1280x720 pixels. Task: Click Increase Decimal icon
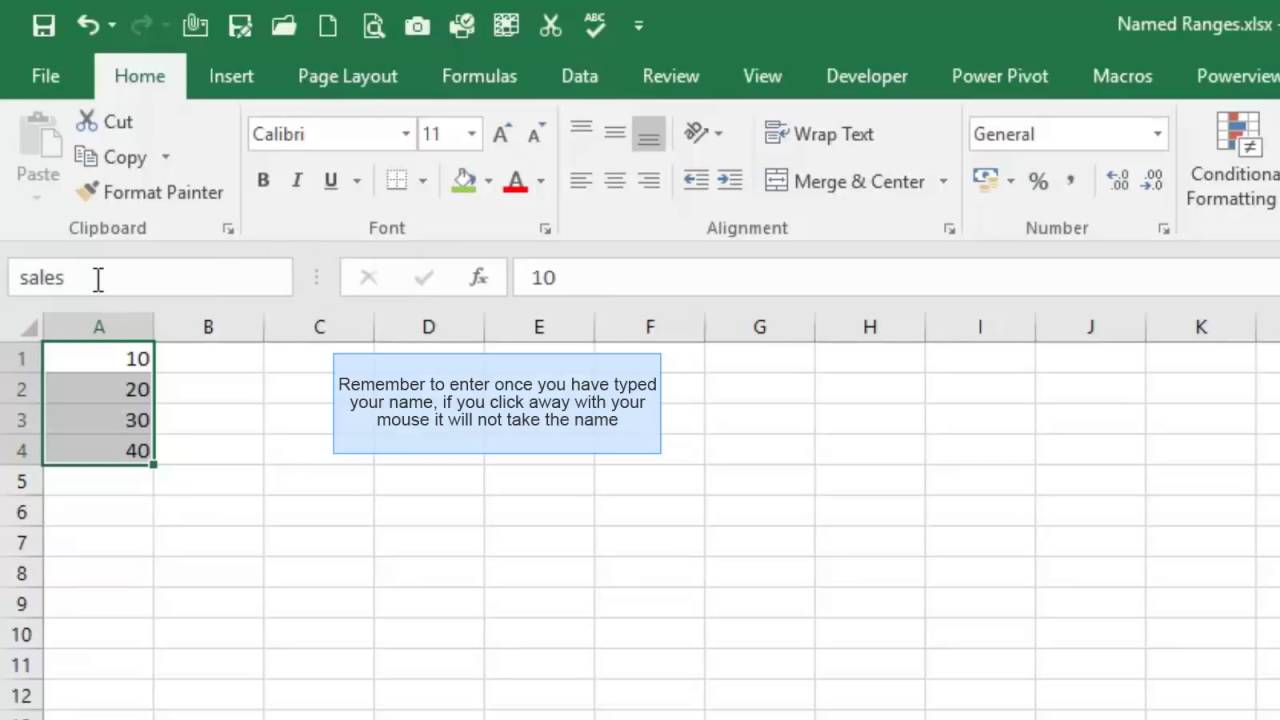1118,181
